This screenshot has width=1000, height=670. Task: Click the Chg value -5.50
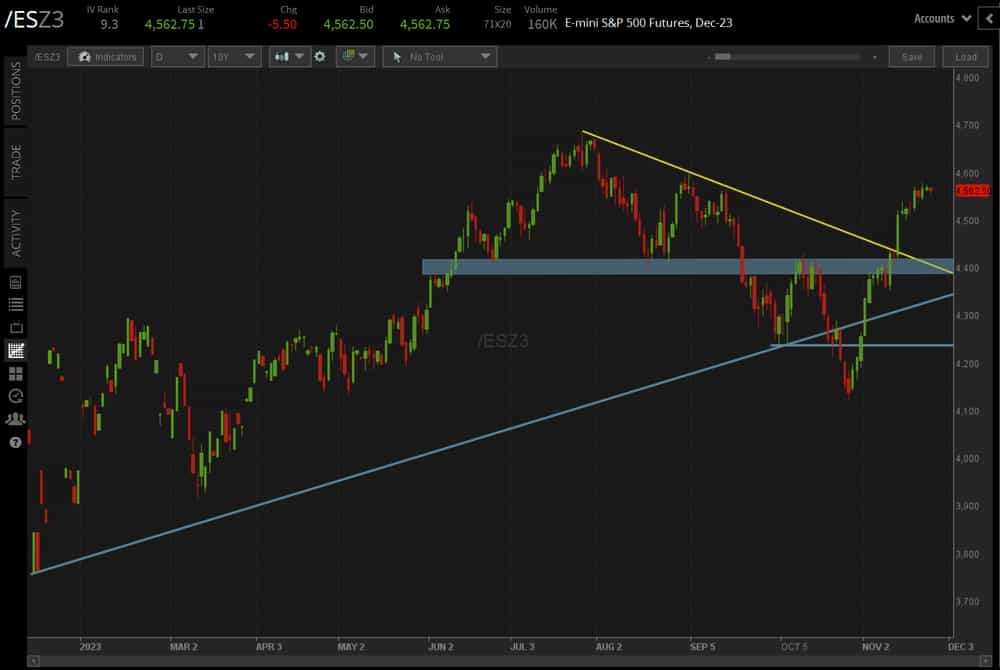click(282, 24)
